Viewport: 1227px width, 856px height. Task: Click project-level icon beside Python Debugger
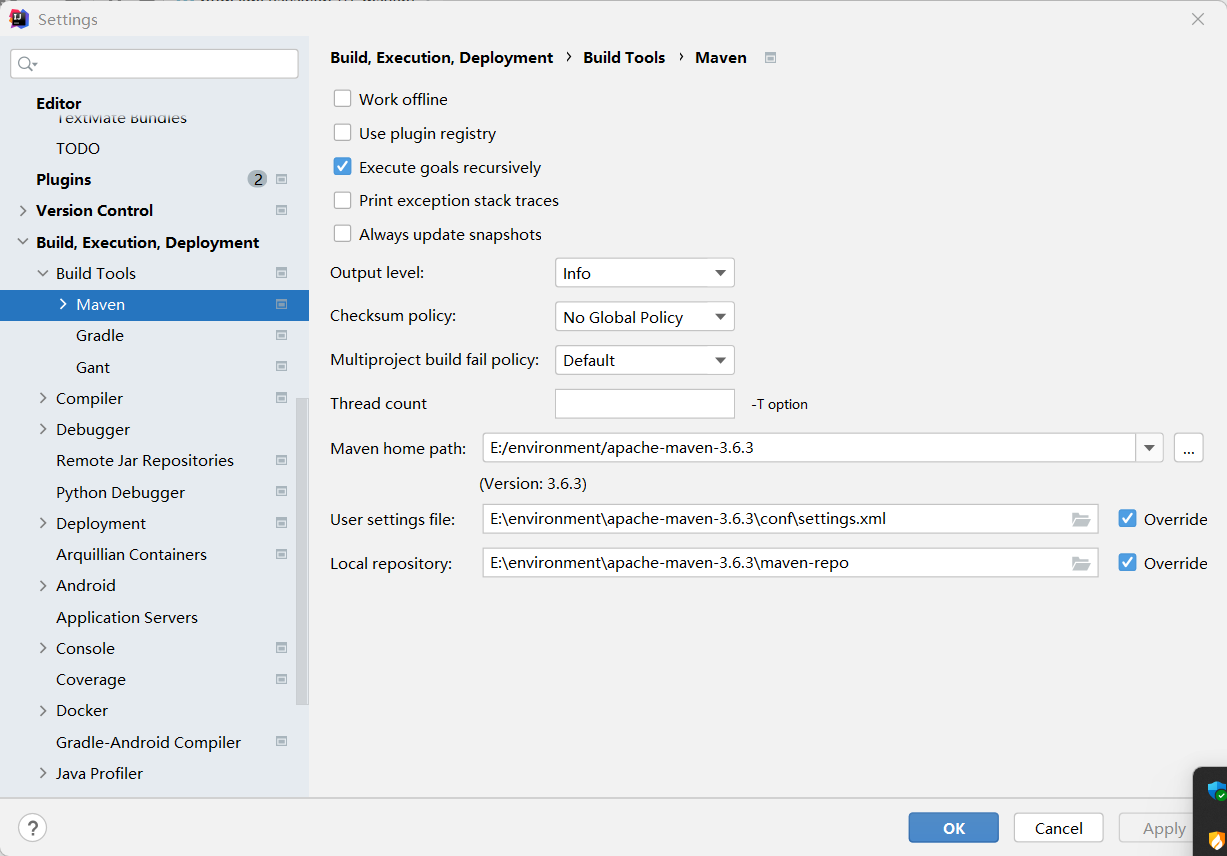[282, 492]
